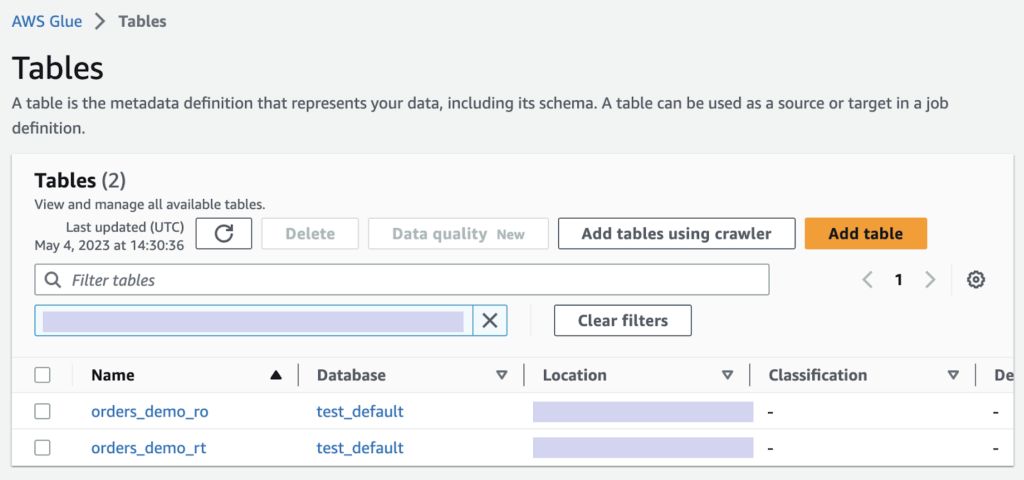This screenshot has height=480, width=1024.
Task: Go to previous page arrow
Action: [868, 280]
